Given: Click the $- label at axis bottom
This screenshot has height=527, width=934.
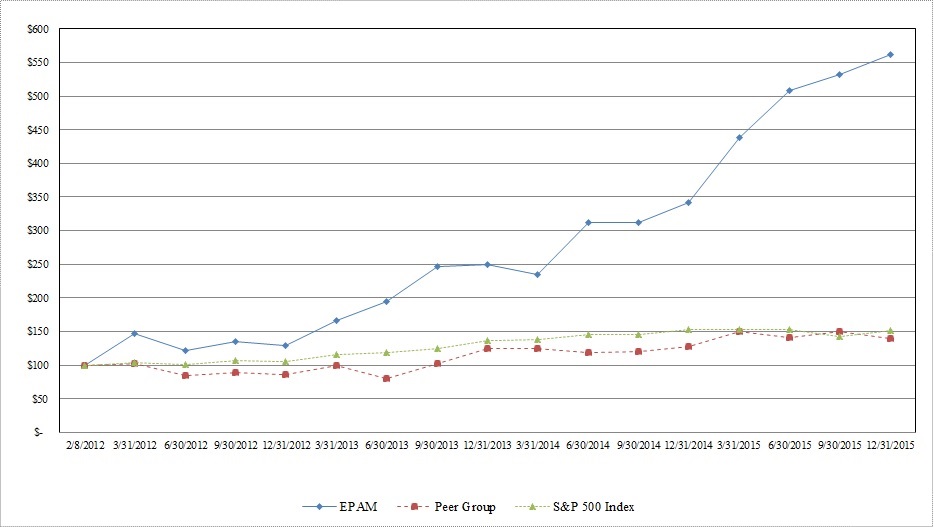Looking at the screenshot, I should tap(39, 433).
